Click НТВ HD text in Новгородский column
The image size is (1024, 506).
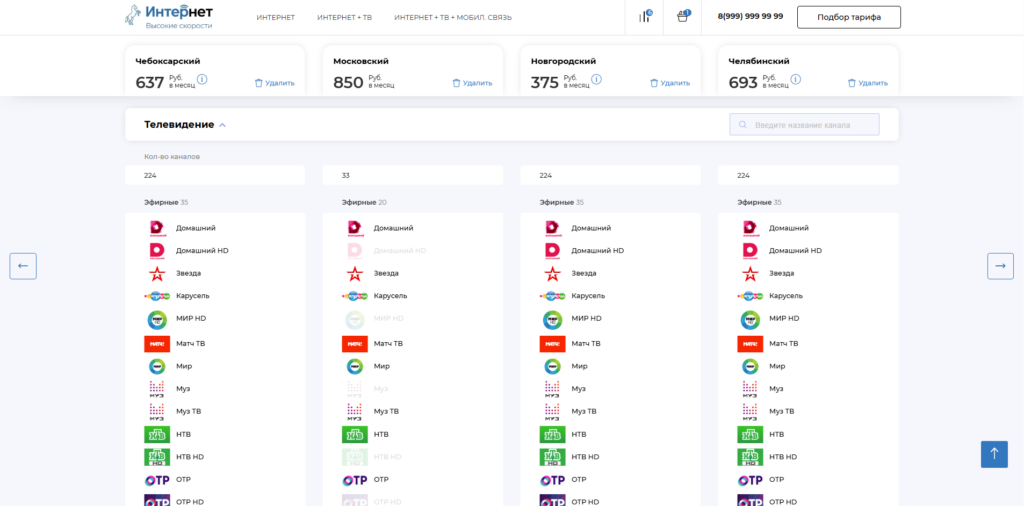(x=585, y=457)
